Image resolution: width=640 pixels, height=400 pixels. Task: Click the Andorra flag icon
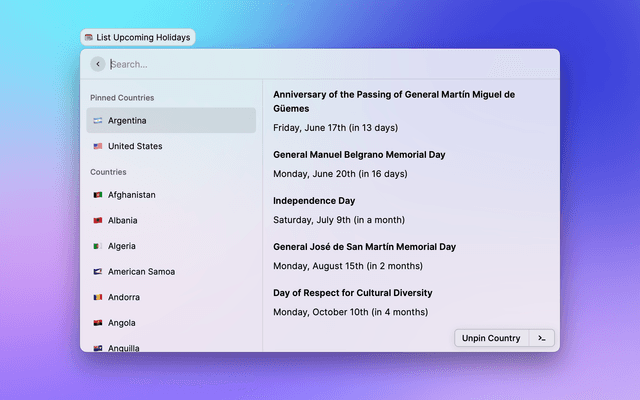coord(98,298)
